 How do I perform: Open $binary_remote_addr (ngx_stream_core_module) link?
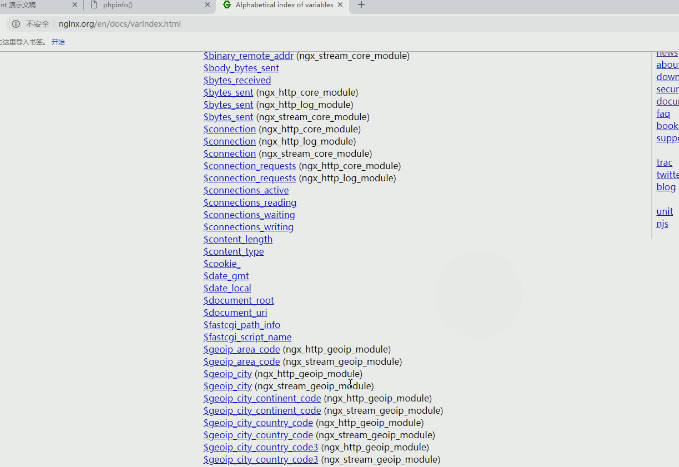(248, 56)
